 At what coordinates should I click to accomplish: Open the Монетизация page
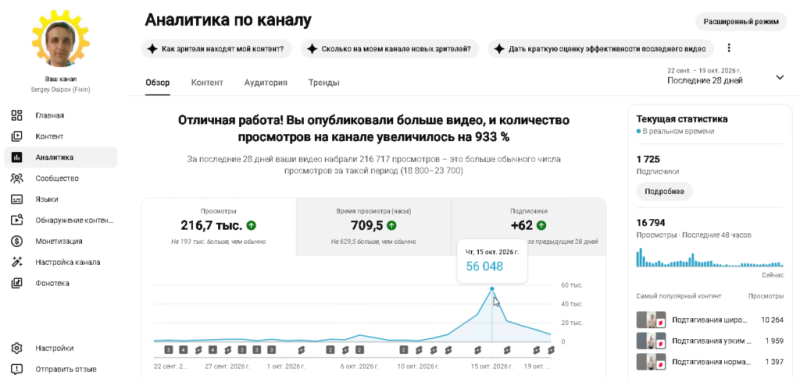60,241
